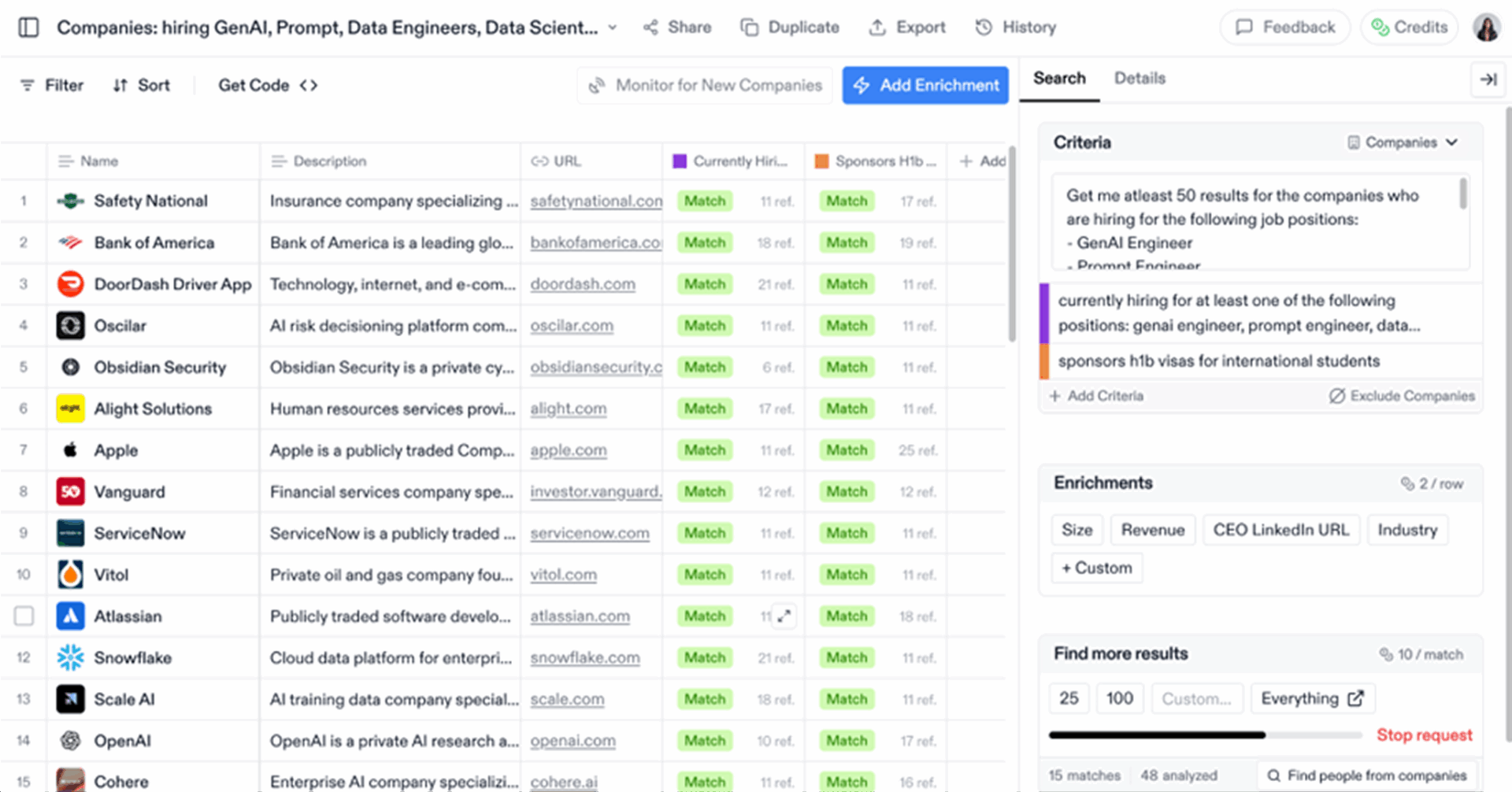
Task: Open the user profile avatar
Action: [x=1487, y=28]
